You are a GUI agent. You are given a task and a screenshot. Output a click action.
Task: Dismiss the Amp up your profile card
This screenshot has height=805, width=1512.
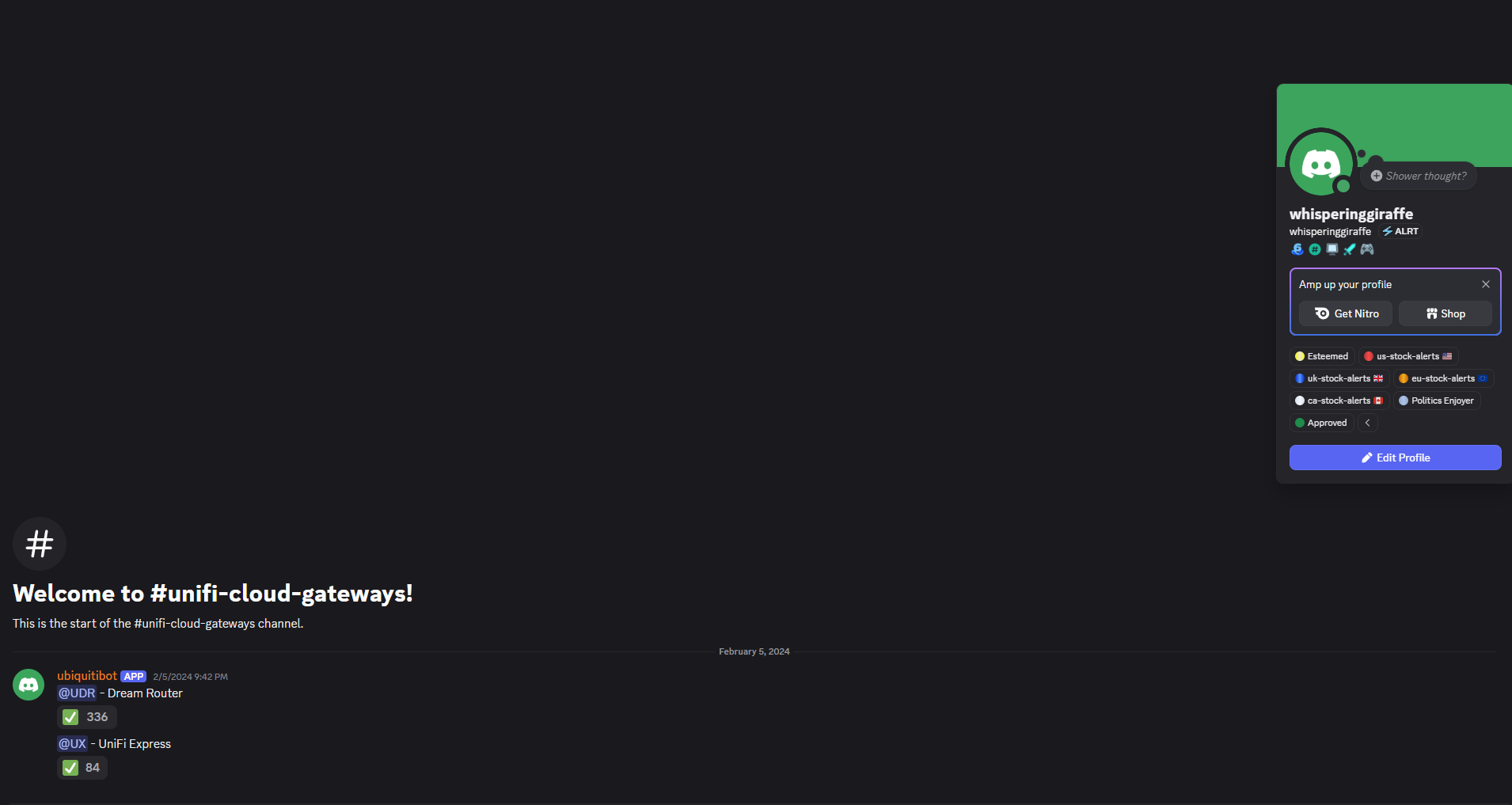[1486, 284]
